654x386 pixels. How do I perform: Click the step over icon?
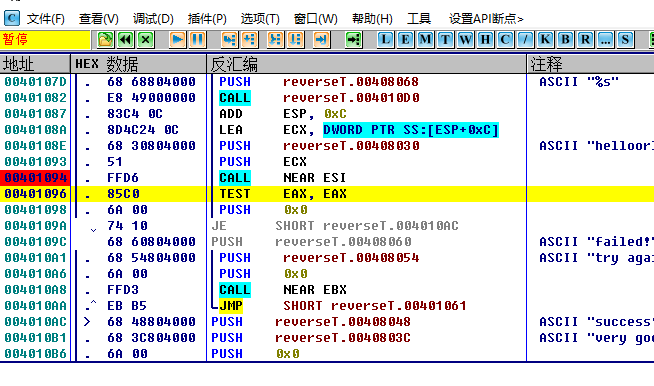(249, 40)
